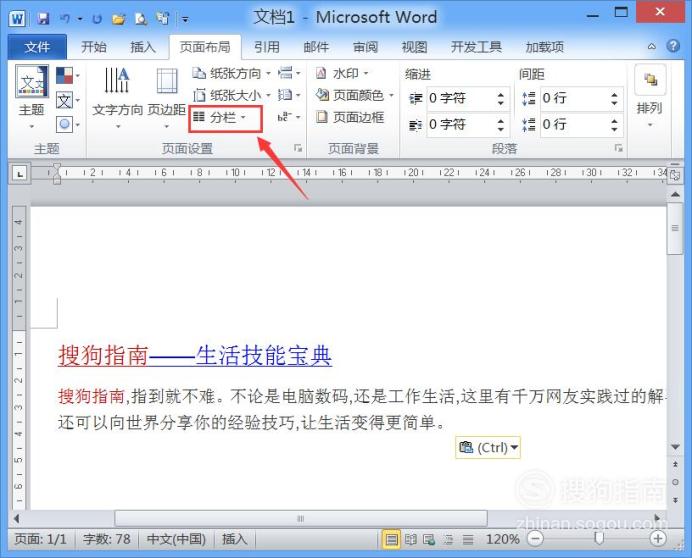The height and width of the screenshot is (558, 692).
Task: Click the left indent spinner arrows
Action: [501, 98]
